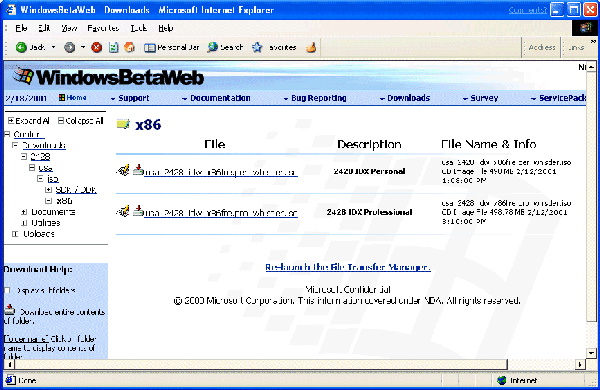Viewport: 600px width, 390px height.
Task: Click the Internet zone globe icon
Action: [502, 380]
